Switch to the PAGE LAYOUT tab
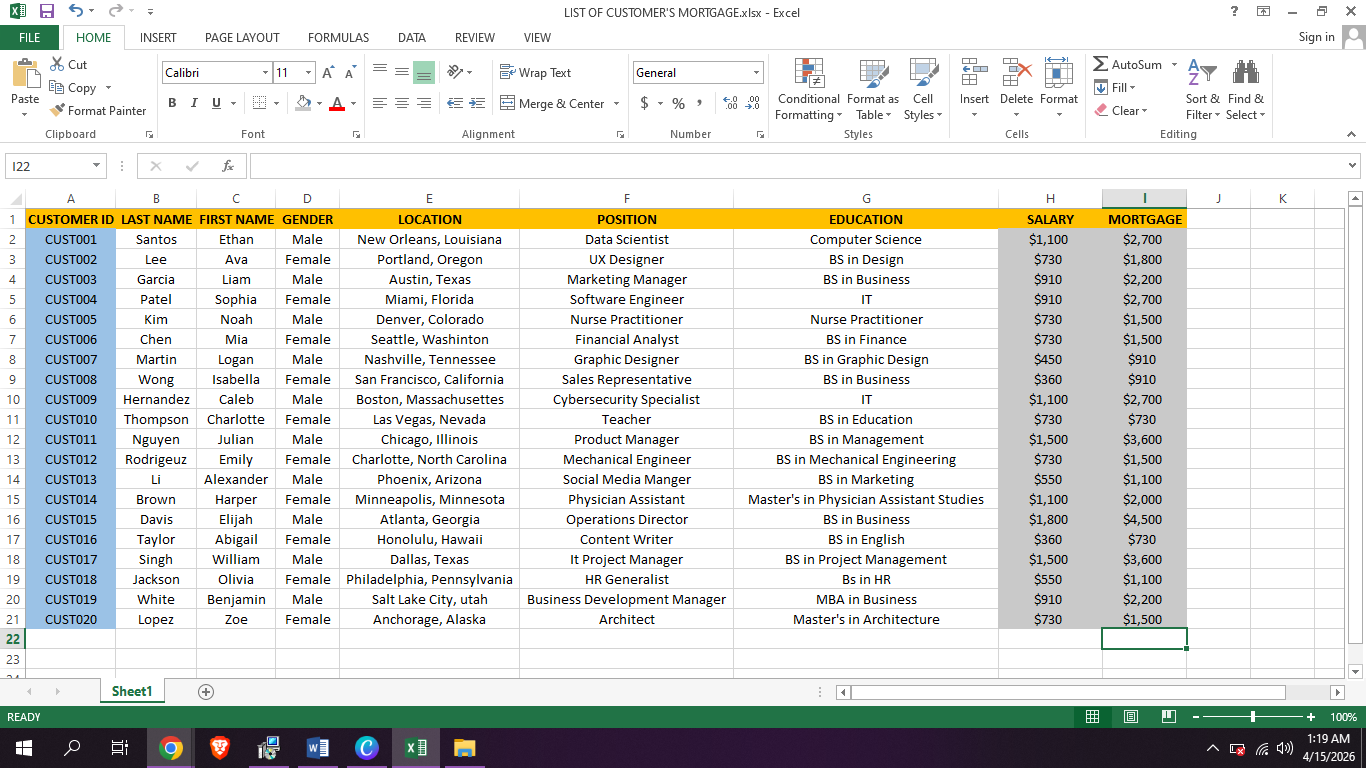The width and height of the screenshot is (1366, 768). point(242,37)
